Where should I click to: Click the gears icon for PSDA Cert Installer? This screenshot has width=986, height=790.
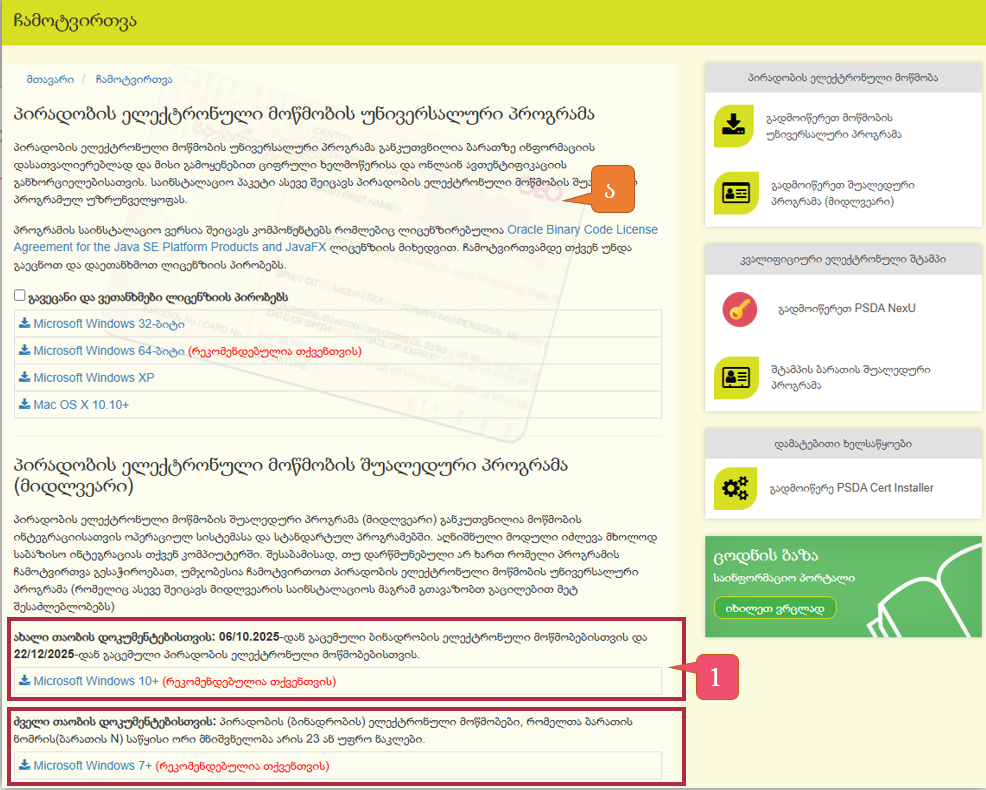(736, 488)
